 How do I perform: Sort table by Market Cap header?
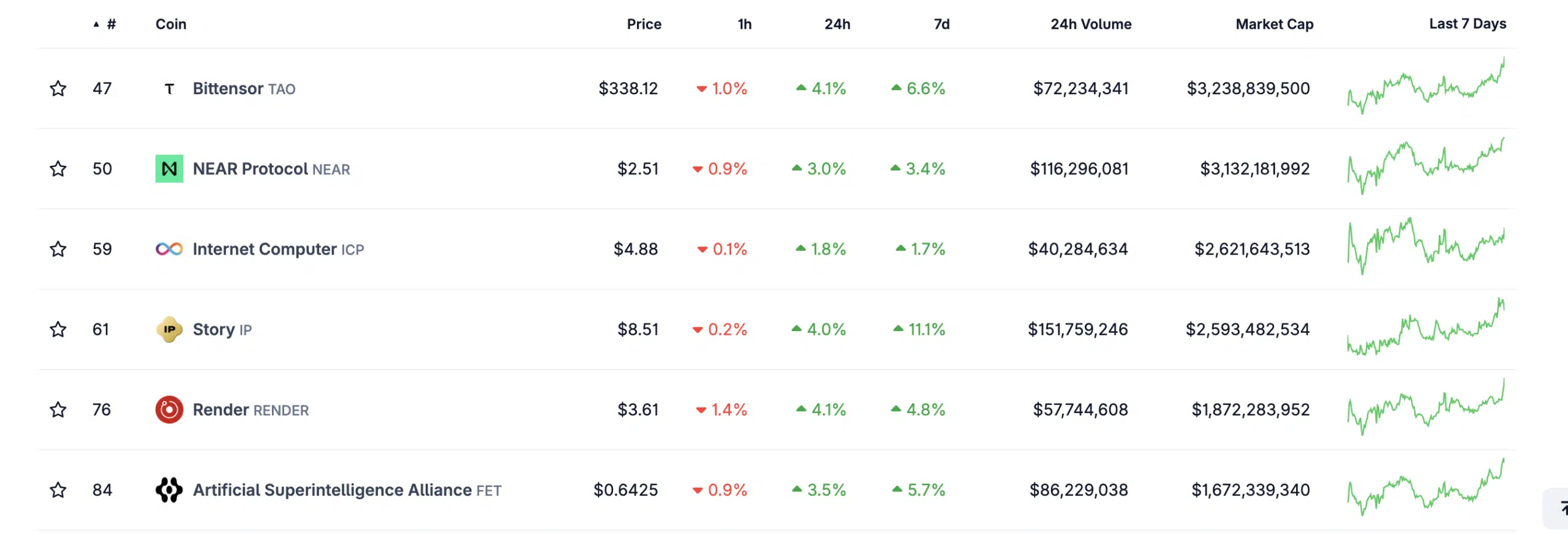(x=1274, y=24)
